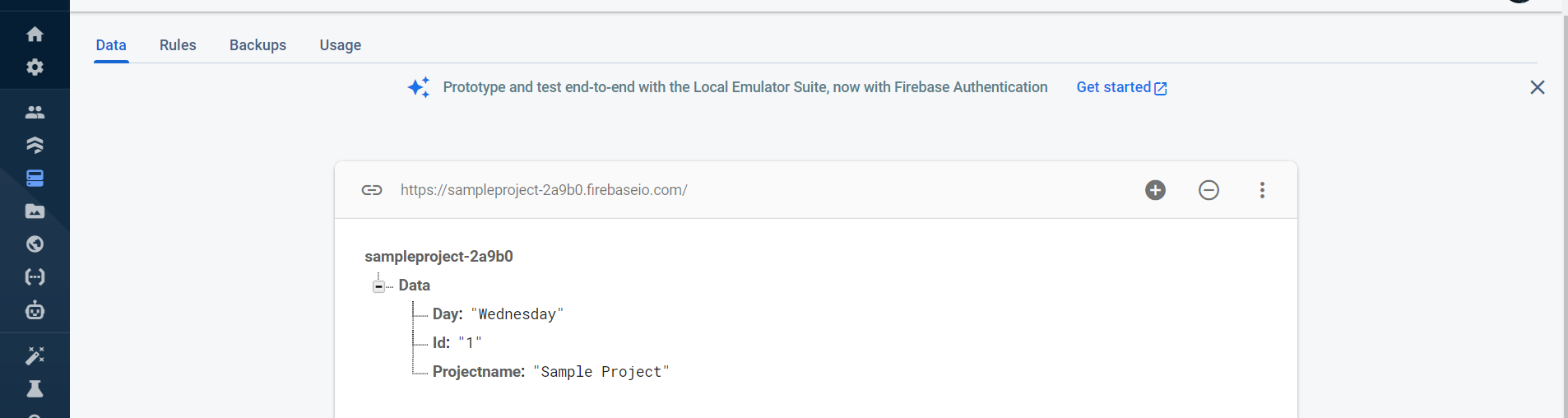Open the Project Overview home icon

pos(35,34)
